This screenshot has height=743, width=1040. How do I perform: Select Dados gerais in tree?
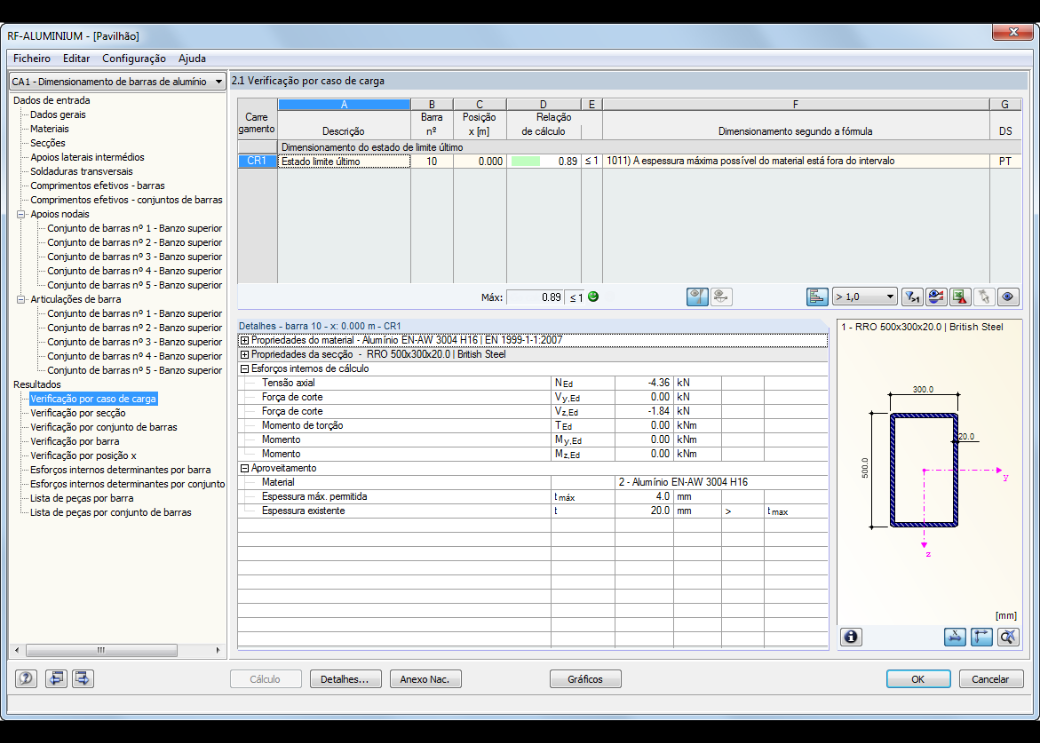point(58,115)
